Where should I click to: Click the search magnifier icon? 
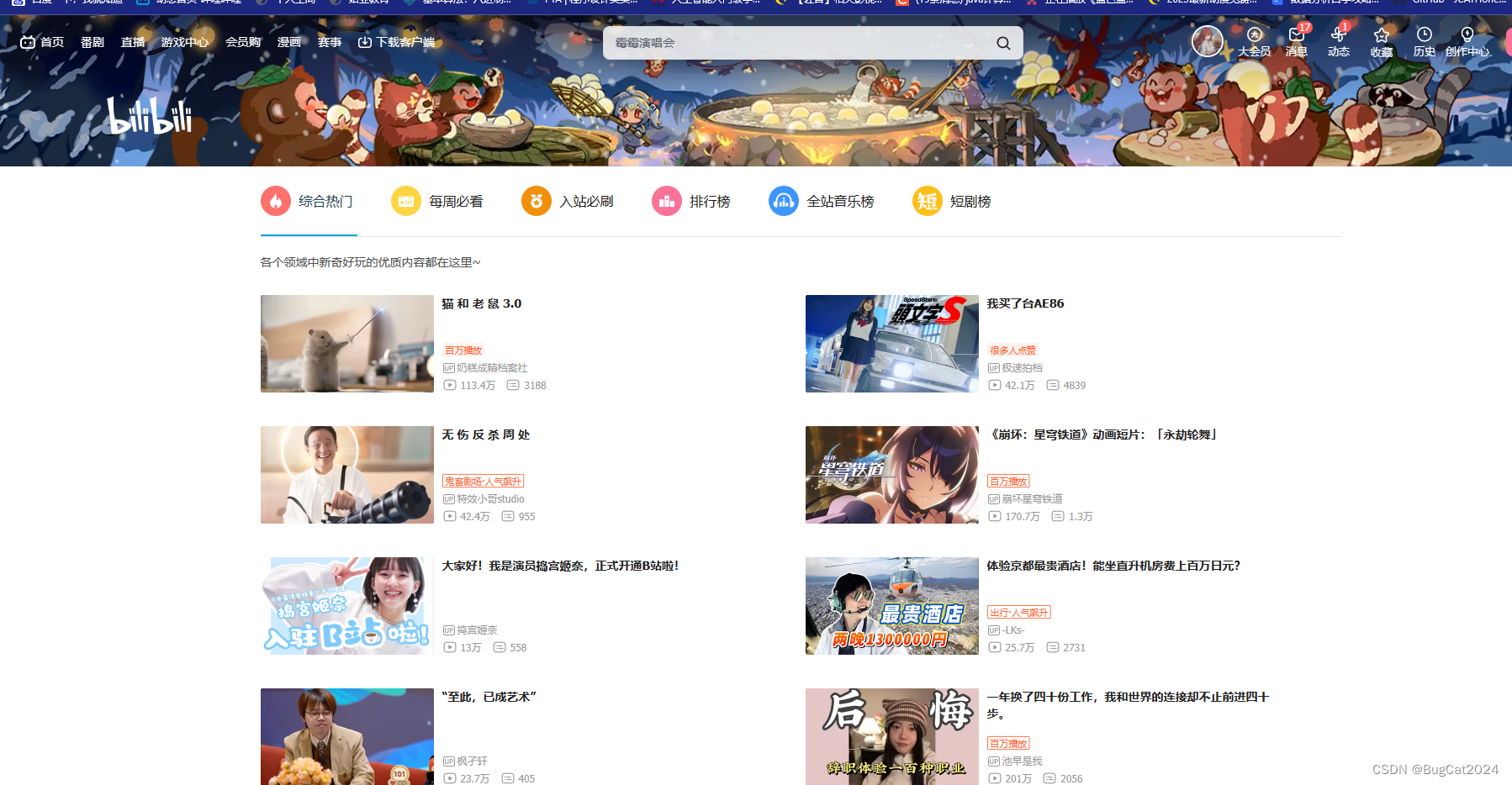(1002, 42)
